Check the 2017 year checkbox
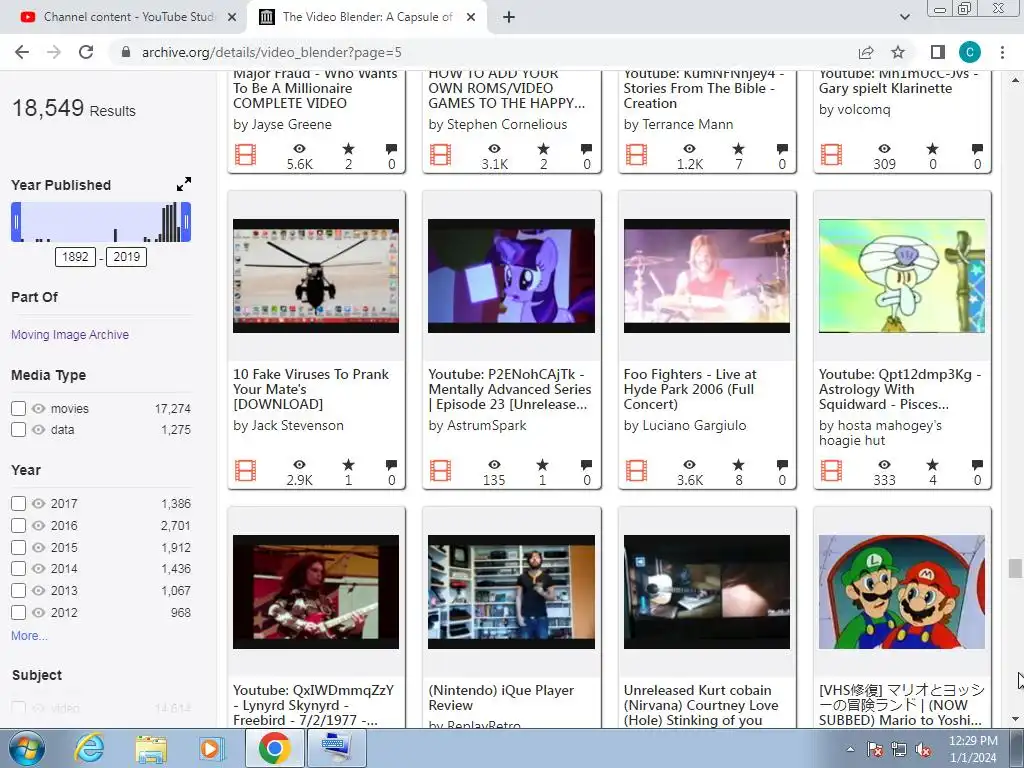The width and height of the screenshot is (1024, 768). pyautogui.click(x=18, y=504)
